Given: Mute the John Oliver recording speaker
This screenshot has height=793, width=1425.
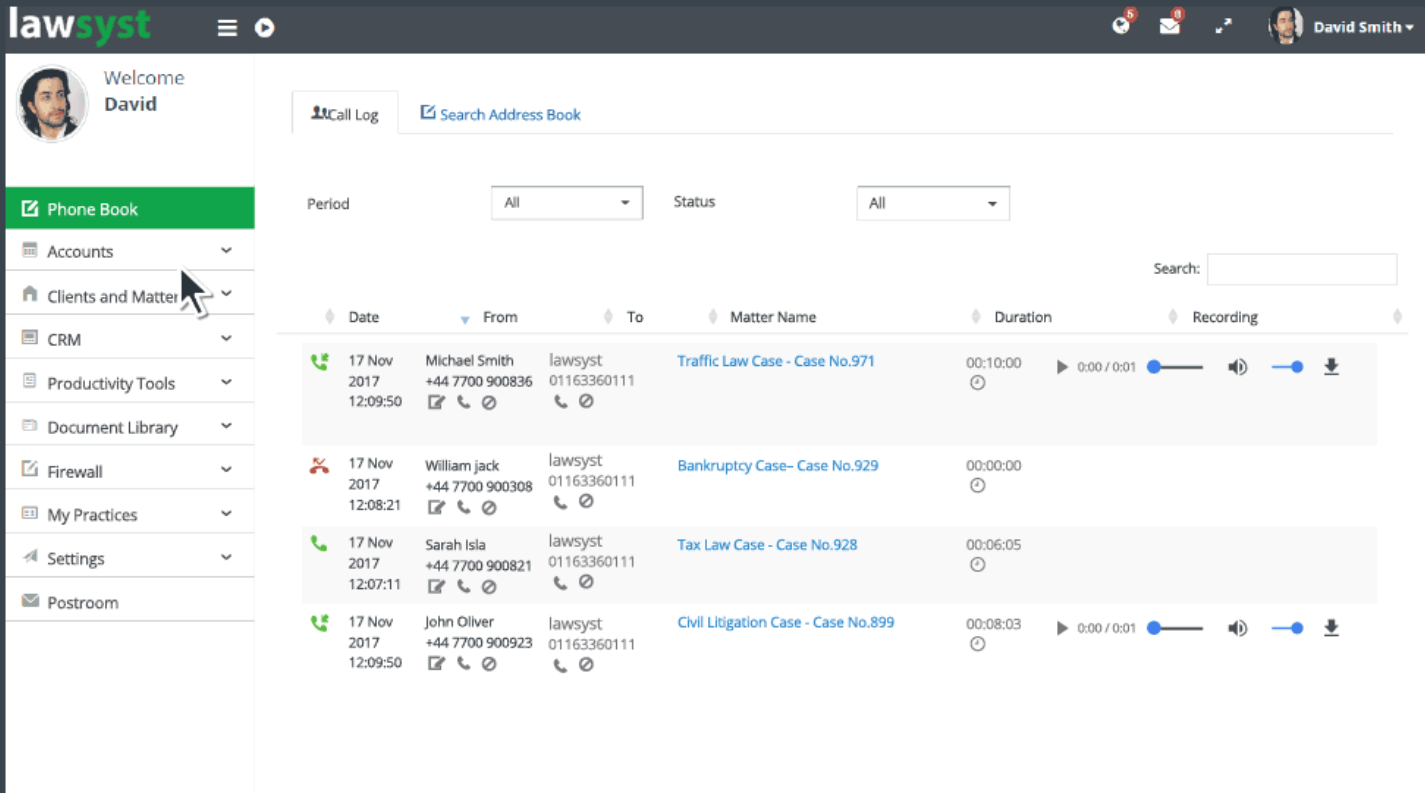Looking at the screenshot, I should click(1237, 628).
